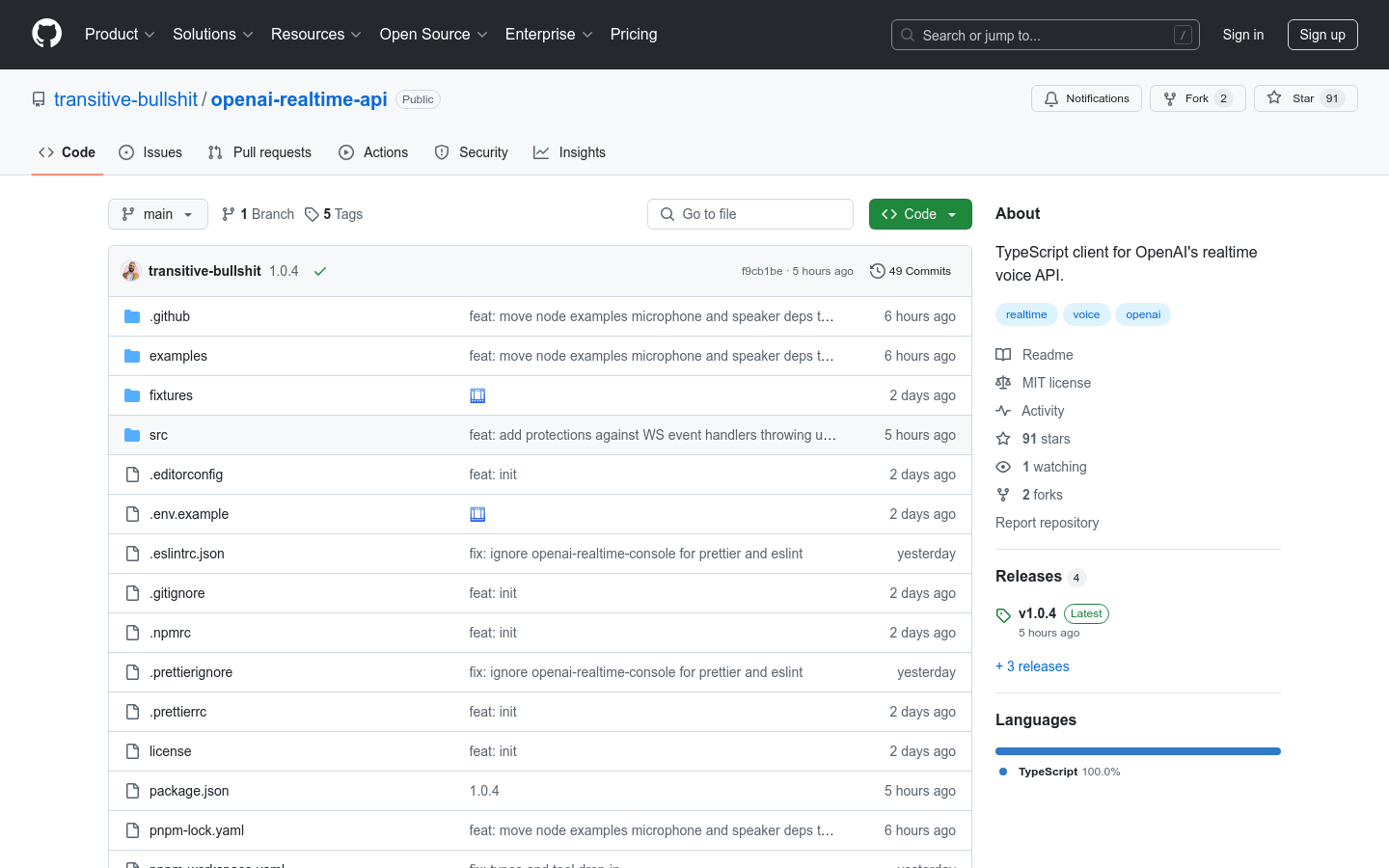The height and width of the screenshot is (868, 1389).
Task: Open the license file
Action: [171, 751]
